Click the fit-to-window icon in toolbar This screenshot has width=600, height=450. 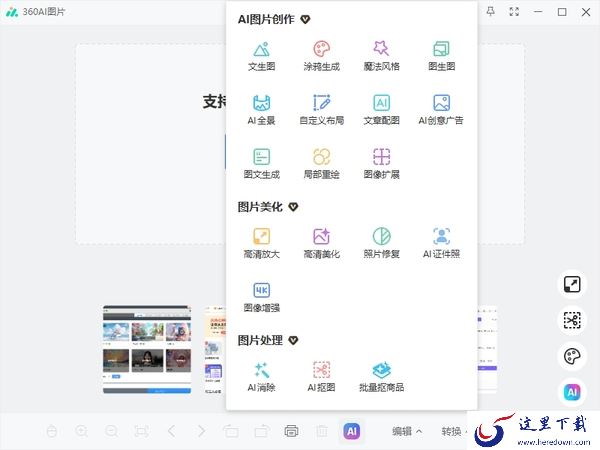142,431
